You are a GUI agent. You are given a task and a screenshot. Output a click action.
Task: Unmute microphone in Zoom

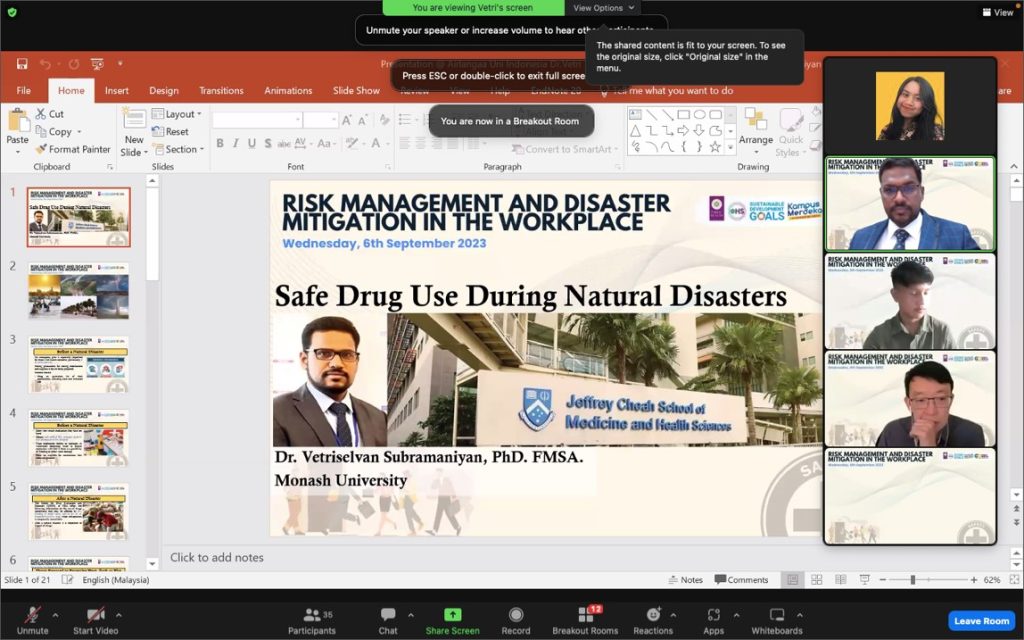[32, 620]
